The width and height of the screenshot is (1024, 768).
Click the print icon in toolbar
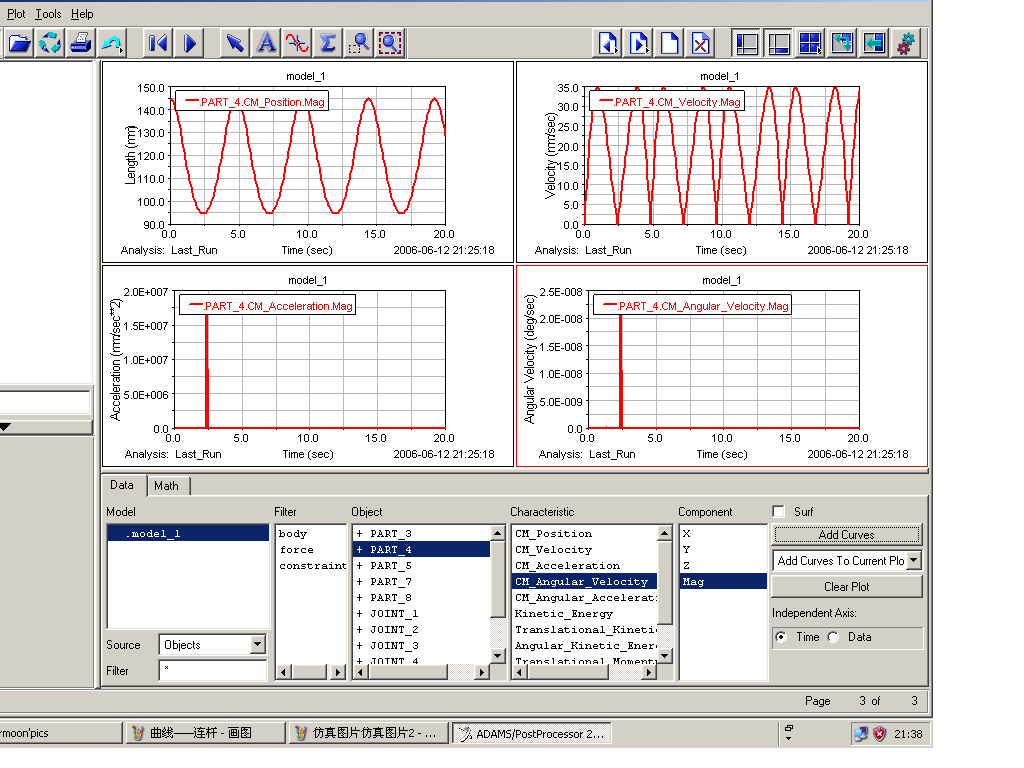click(x=80, y=43)
